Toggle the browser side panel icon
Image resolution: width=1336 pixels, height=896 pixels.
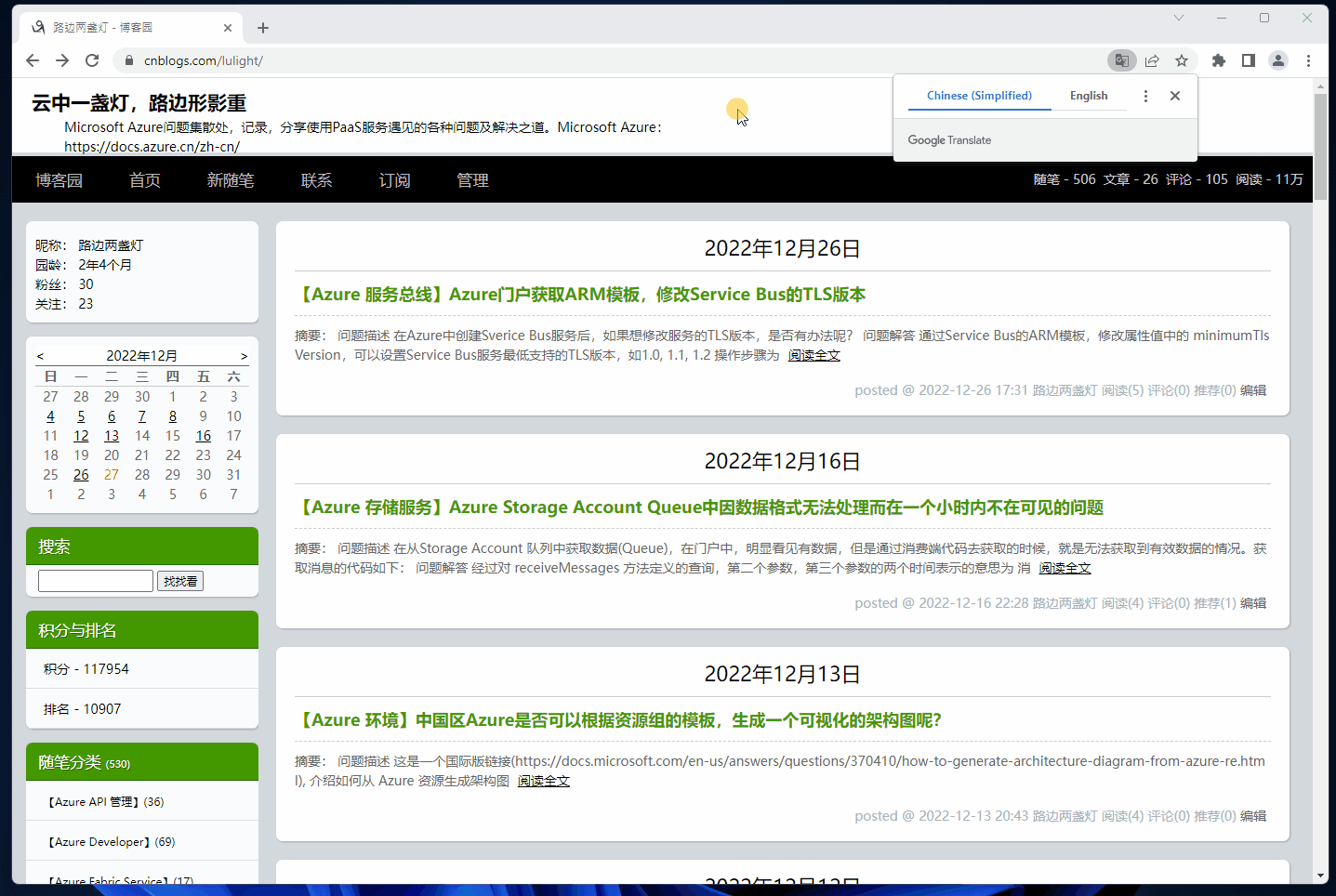(1249, 60)
